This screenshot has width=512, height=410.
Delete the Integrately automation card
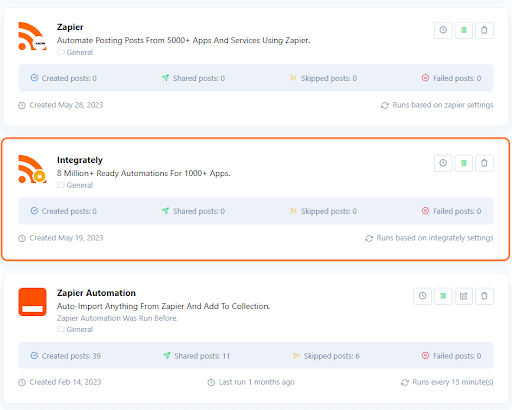[484, 163]
